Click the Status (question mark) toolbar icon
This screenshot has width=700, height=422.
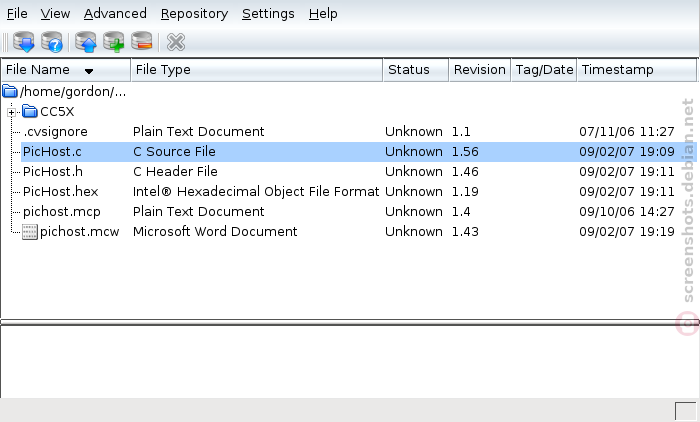click(52, 42)
